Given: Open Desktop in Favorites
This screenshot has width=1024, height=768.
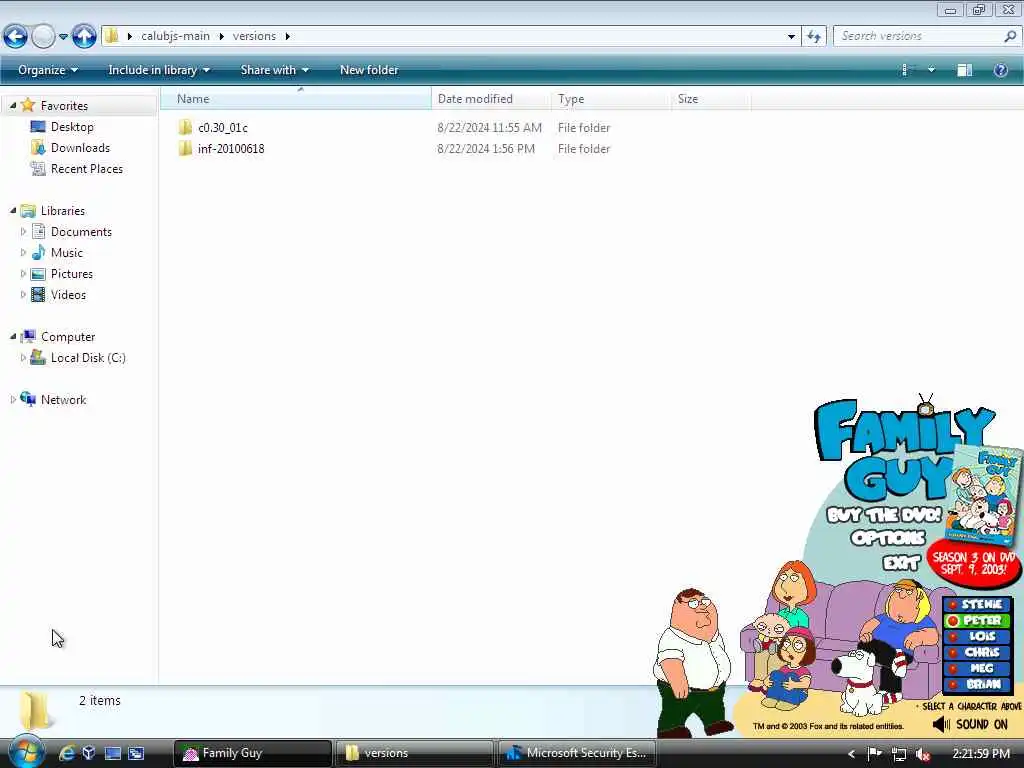Looking at the screenshot, I should 72,127.
